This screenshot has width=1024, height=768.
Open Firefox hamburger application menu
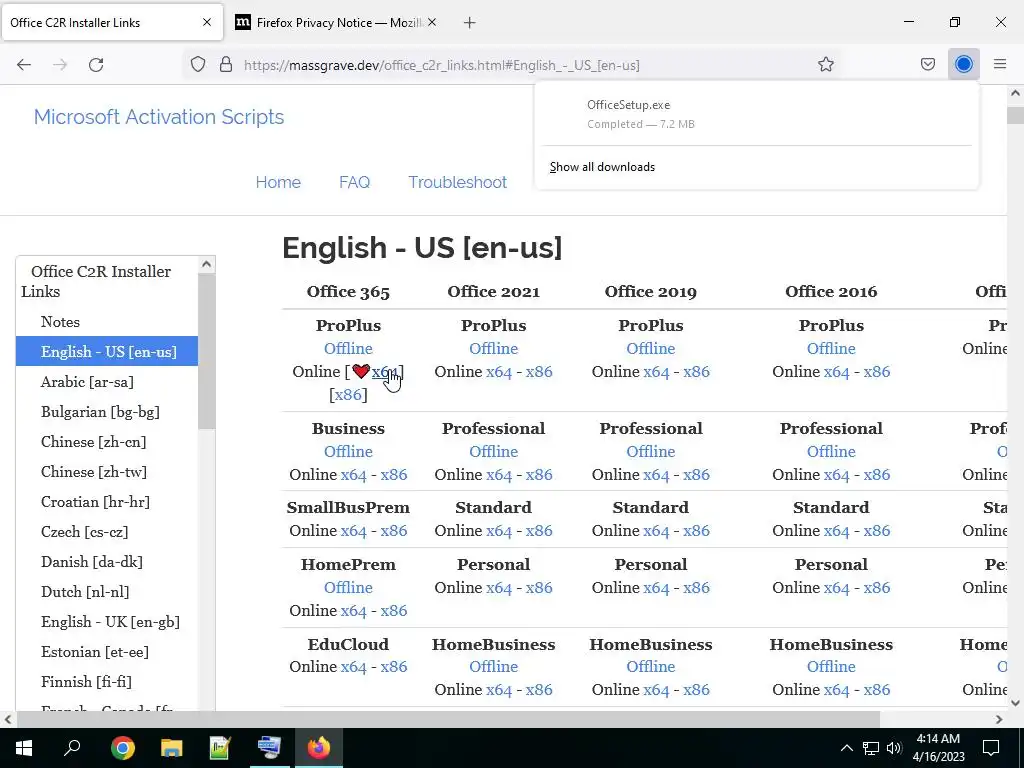tap(1000, 65)
